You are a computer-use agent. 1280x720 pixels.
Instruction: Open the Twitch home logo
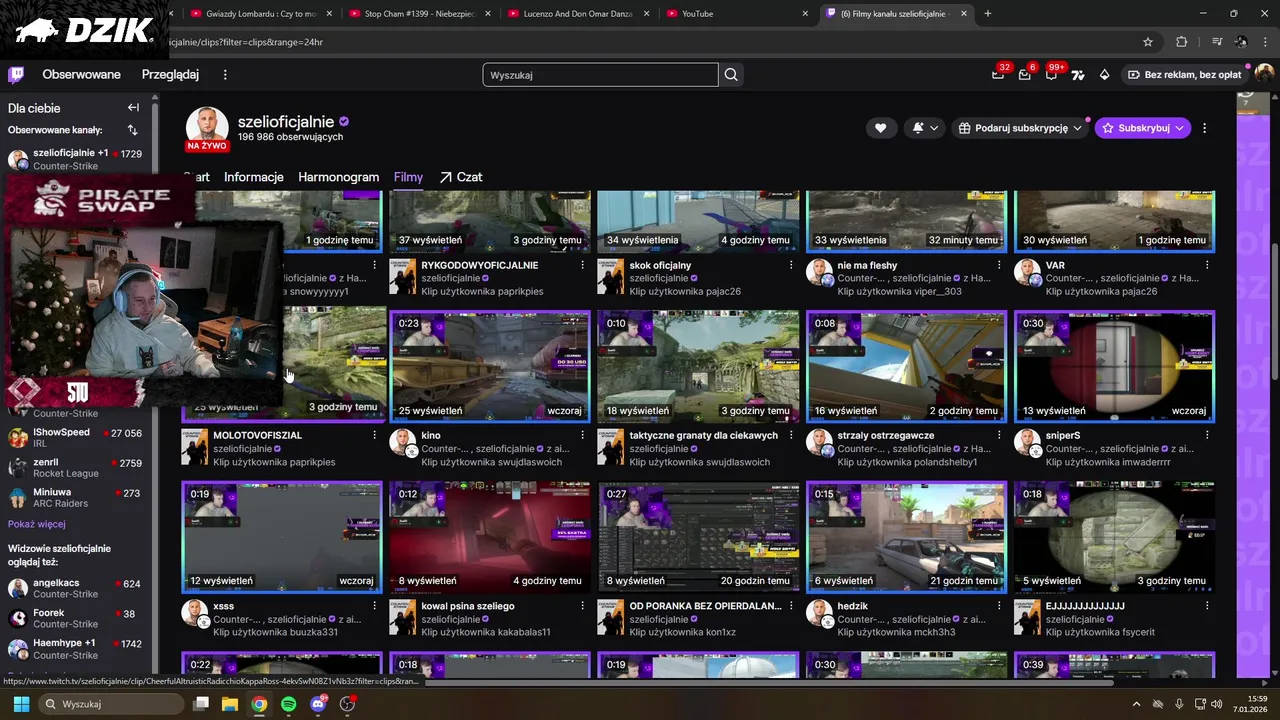(x=16, y=75)
